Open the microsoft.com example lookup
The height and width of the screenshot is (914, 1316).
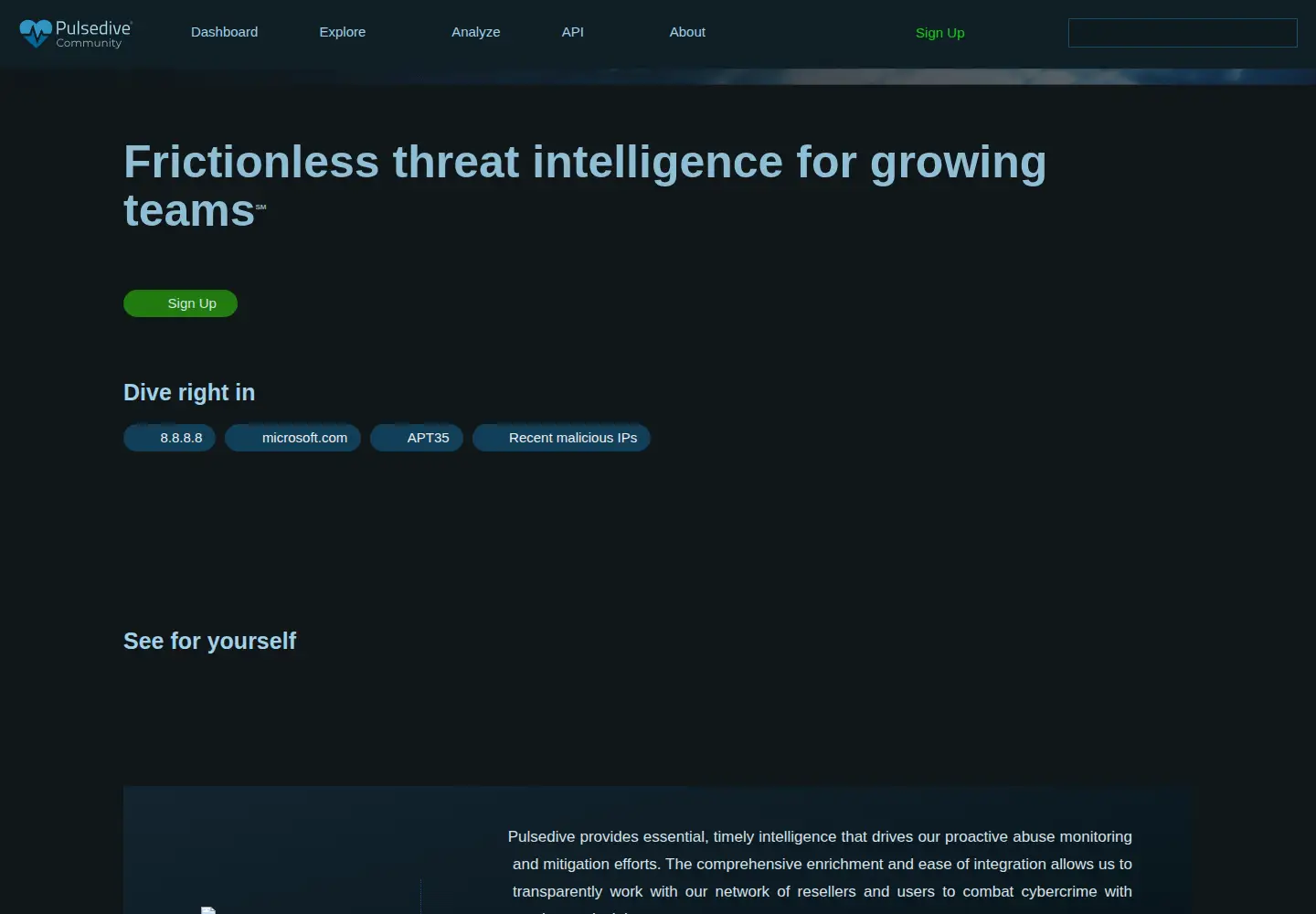click(x=292, y=438)
